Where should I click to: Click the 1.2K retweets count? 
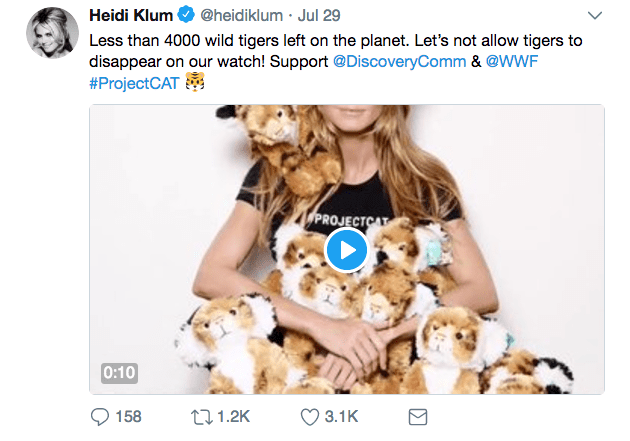[x=234, y=417]
